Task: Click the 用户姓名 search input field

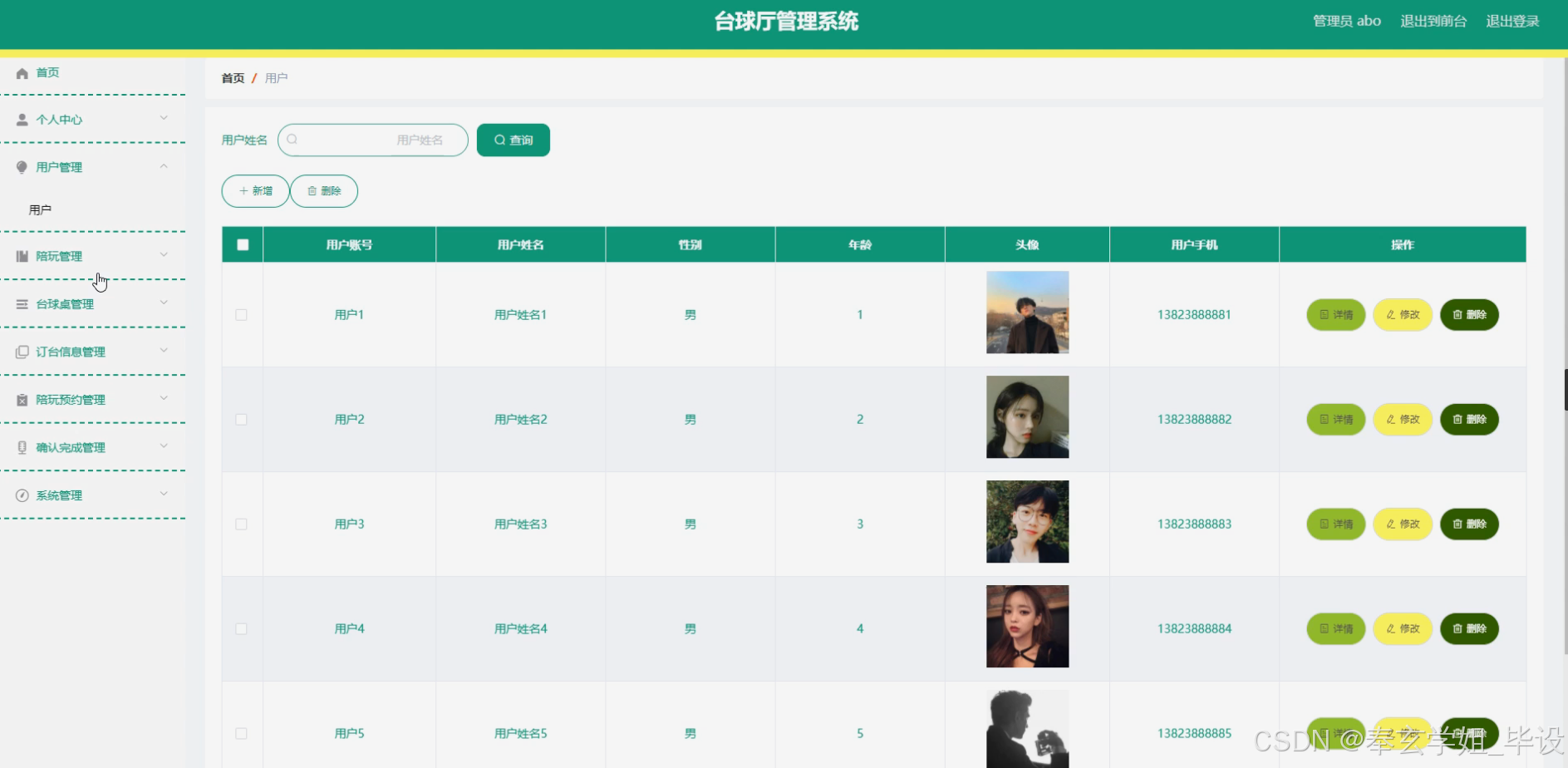Action: point(372,140)
